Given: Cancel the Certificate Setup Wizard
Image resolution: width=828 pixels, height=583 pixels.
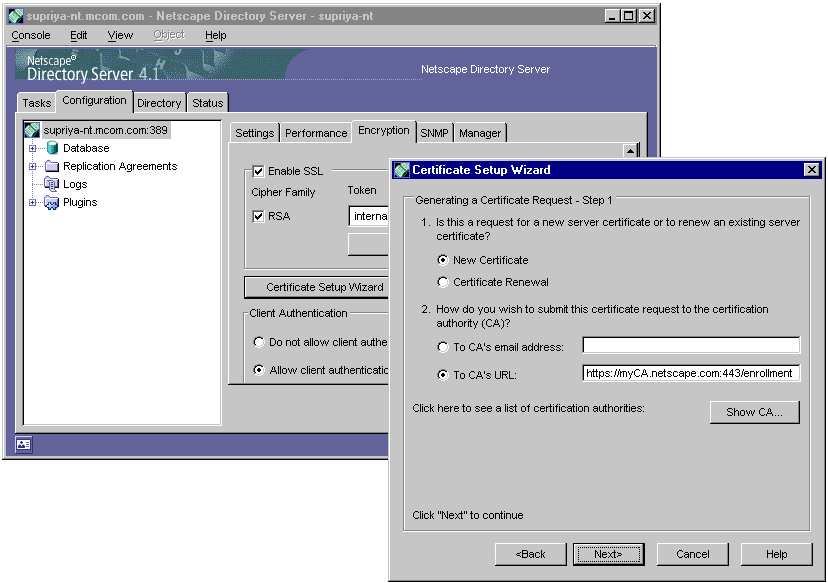Looking at the screenshot, I should tap(692, 554).
